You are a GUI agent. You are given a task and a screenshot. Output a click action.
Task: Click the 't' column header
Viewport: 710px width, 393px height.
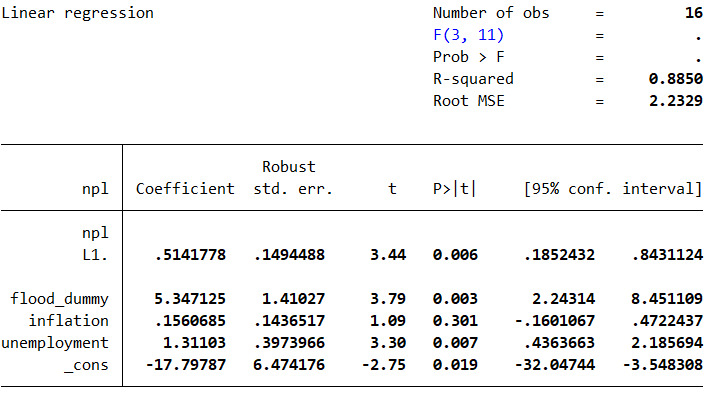click(x=392, y=189)
